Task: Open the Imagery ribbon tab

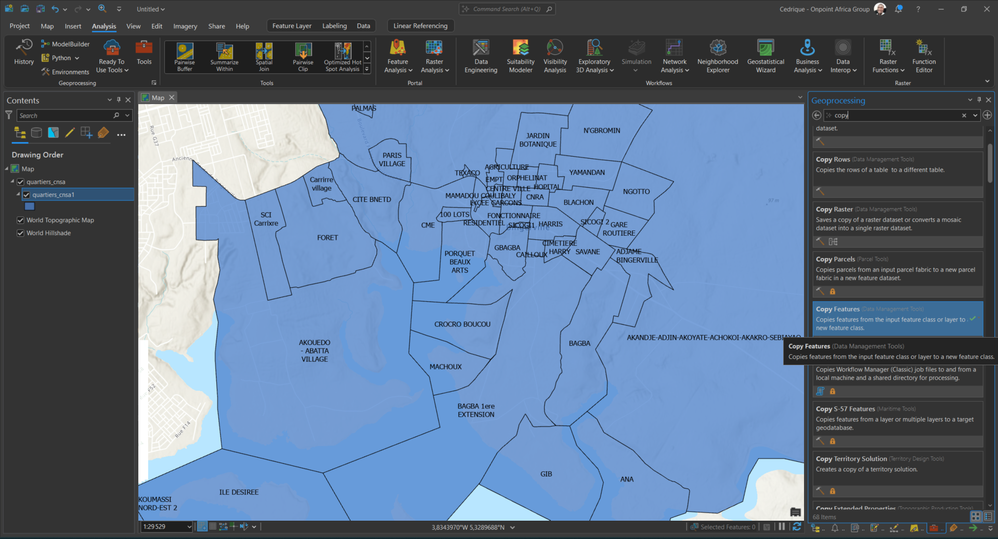Action: 185,26
